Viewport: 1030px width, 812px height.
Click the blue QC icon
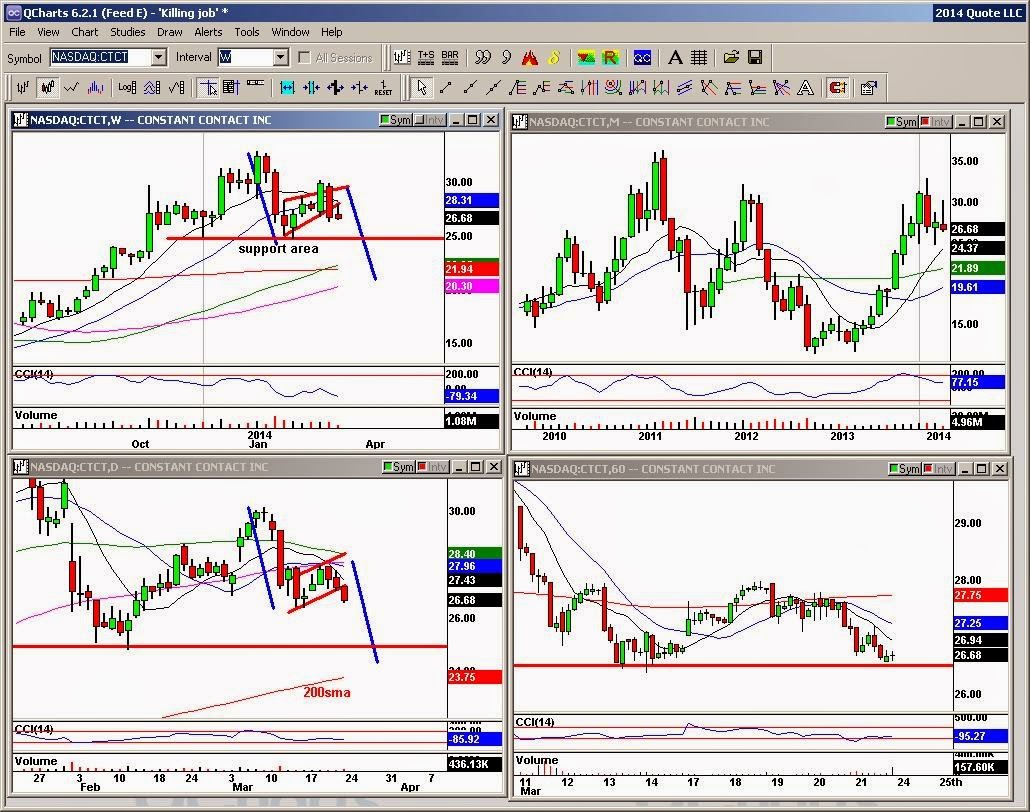[x=642, y=58]
